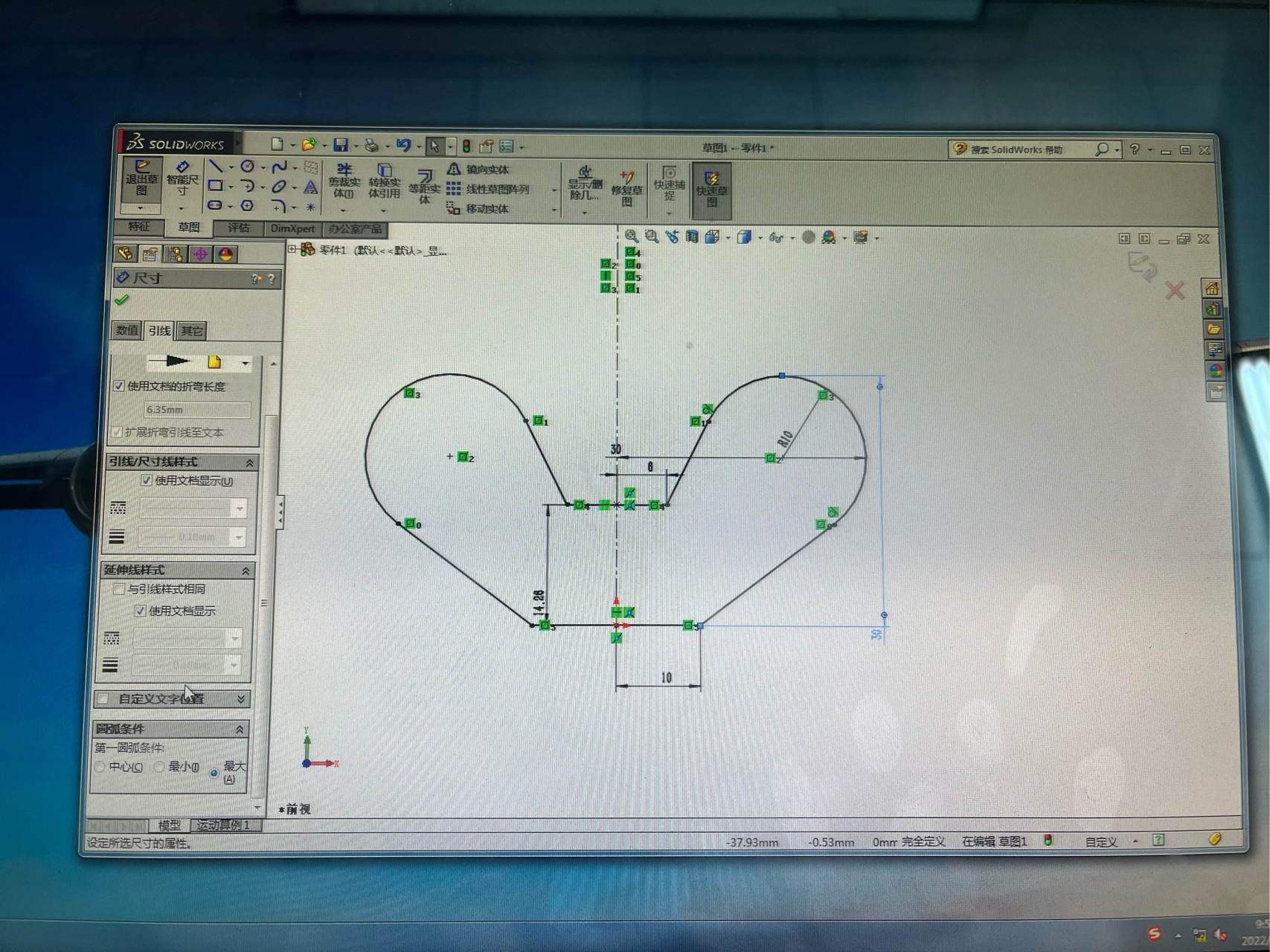Viewport: 1270px width, 952px height.
Task: Click the 修复草图 Repair Sketch icon
Action: pos(626,187)
